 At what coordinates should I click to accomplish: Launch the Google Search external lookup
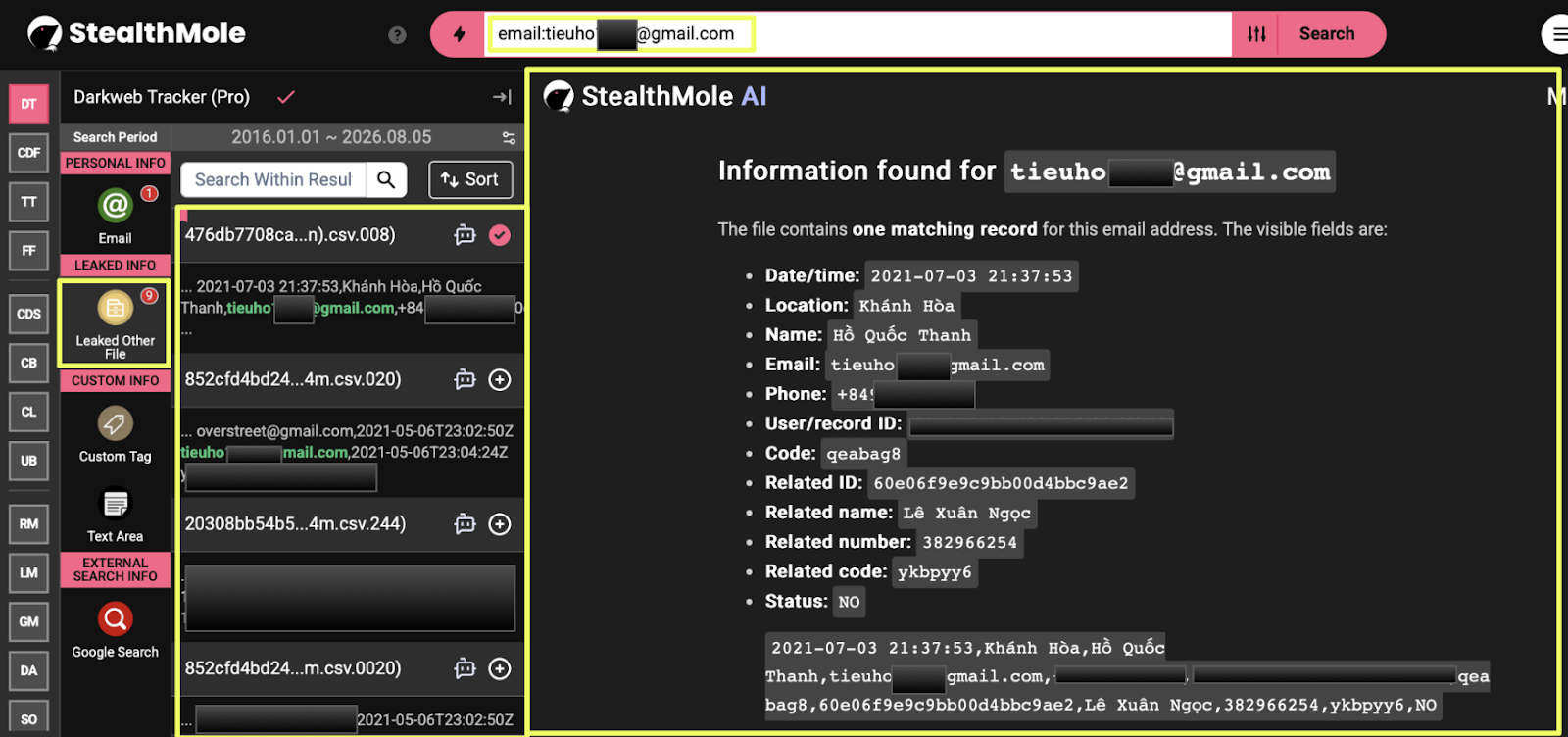point(116,629)
